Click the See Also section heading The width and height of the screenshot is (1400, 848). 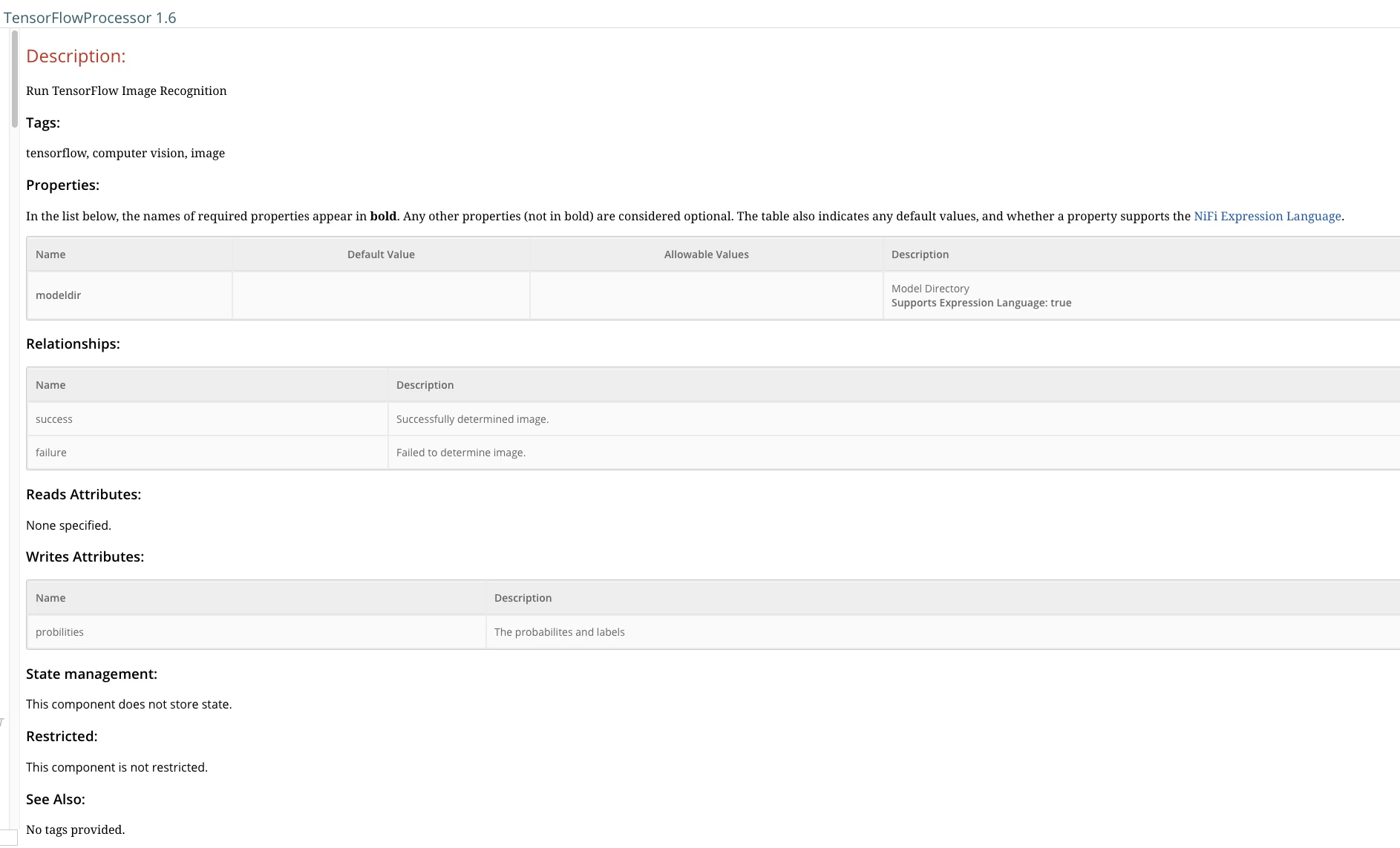pos(56,799)
